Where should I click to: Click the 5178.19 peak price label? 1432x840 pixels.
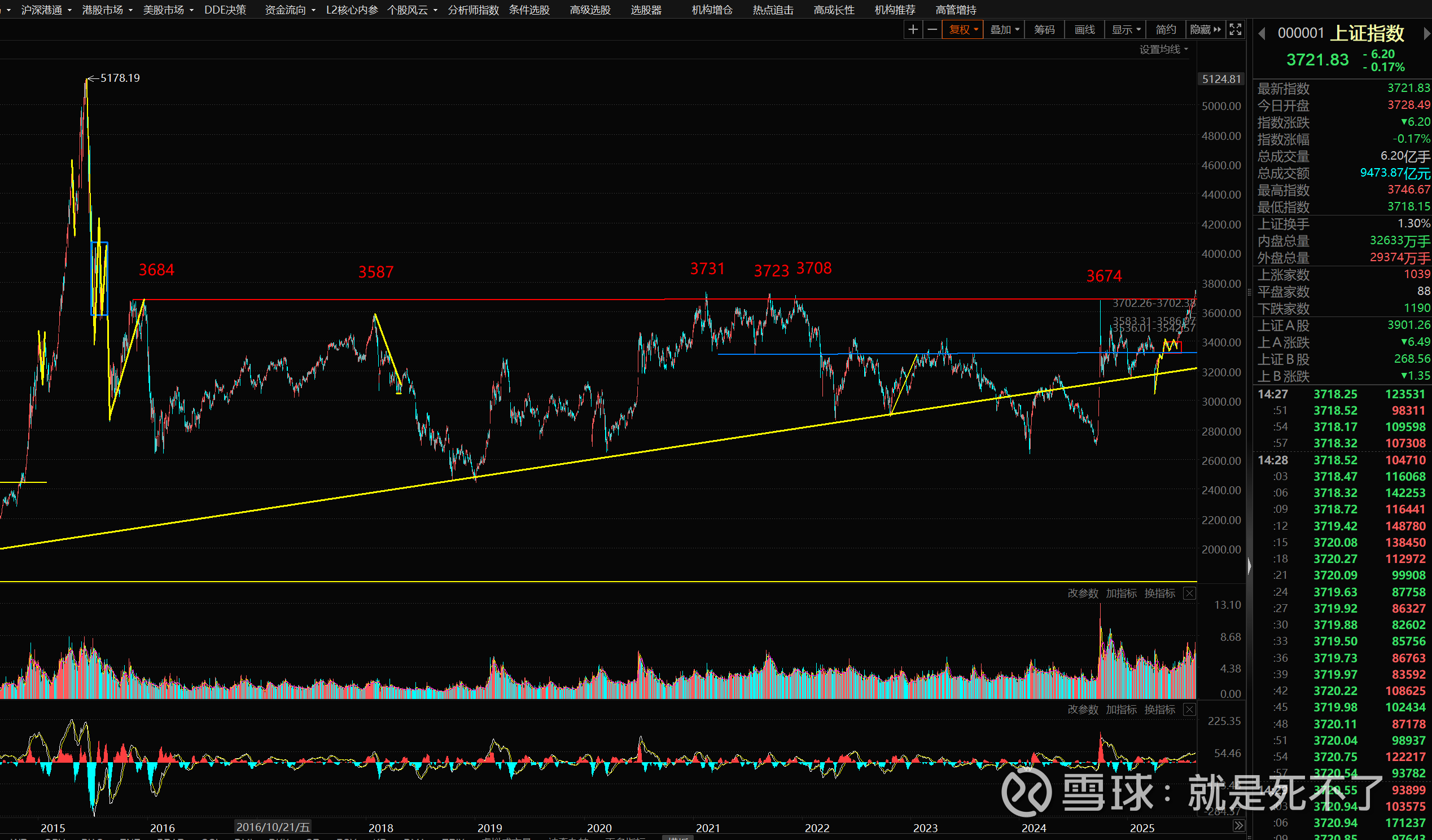click(120, 78)
